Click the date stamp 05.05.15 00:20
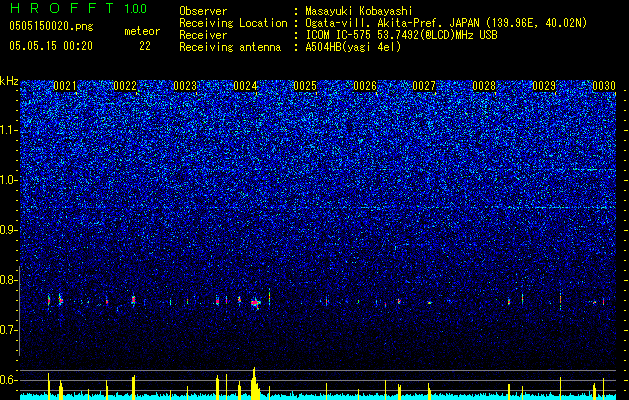Screen dimensions: 629x400 (x=51, y=46)
